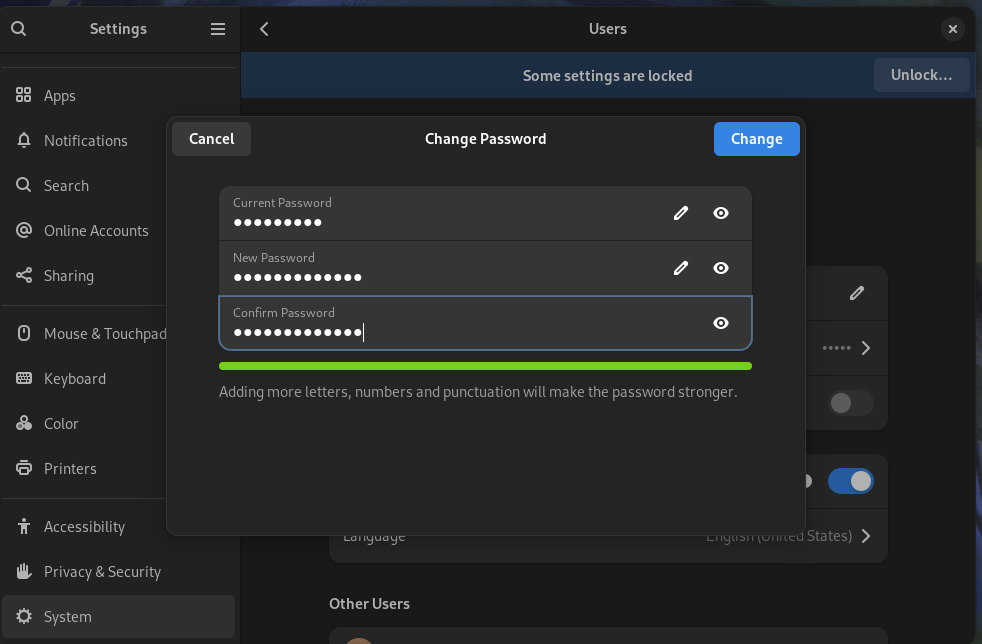Select the System label in the sidebar

click(x=68, y=617)
